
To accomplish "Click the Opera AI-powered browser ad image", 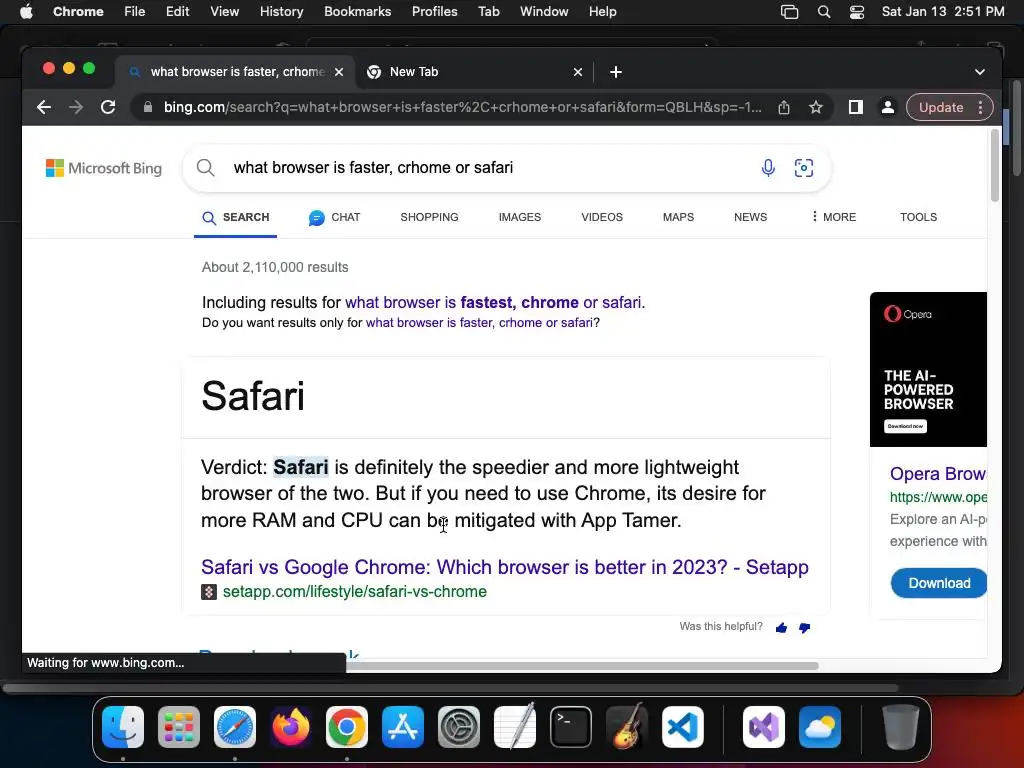I will [928, 370].
